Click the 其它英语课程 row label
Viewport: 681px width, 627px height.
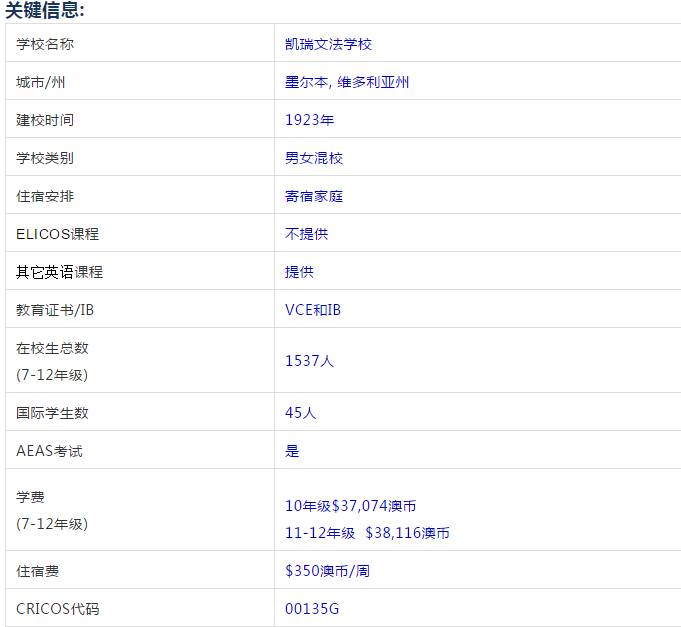[x=59, y=272]
